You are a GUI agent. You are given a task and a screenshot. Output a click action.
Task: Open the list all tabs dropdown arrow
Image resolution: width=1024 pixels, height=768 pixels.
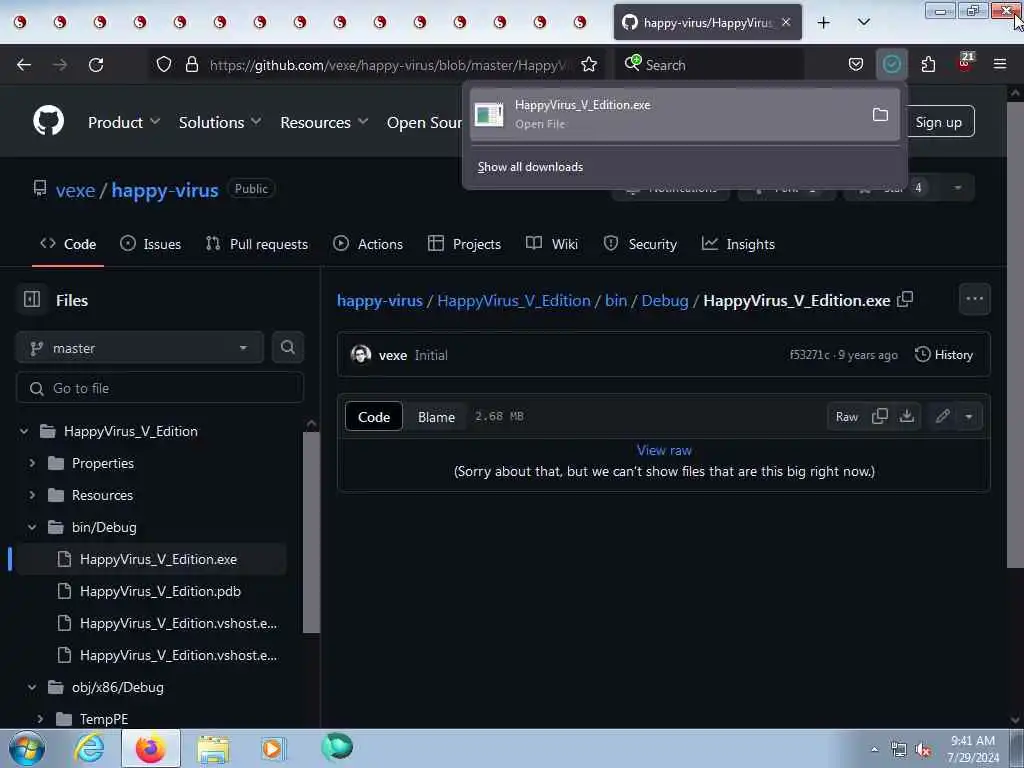[x=863, y=23]
